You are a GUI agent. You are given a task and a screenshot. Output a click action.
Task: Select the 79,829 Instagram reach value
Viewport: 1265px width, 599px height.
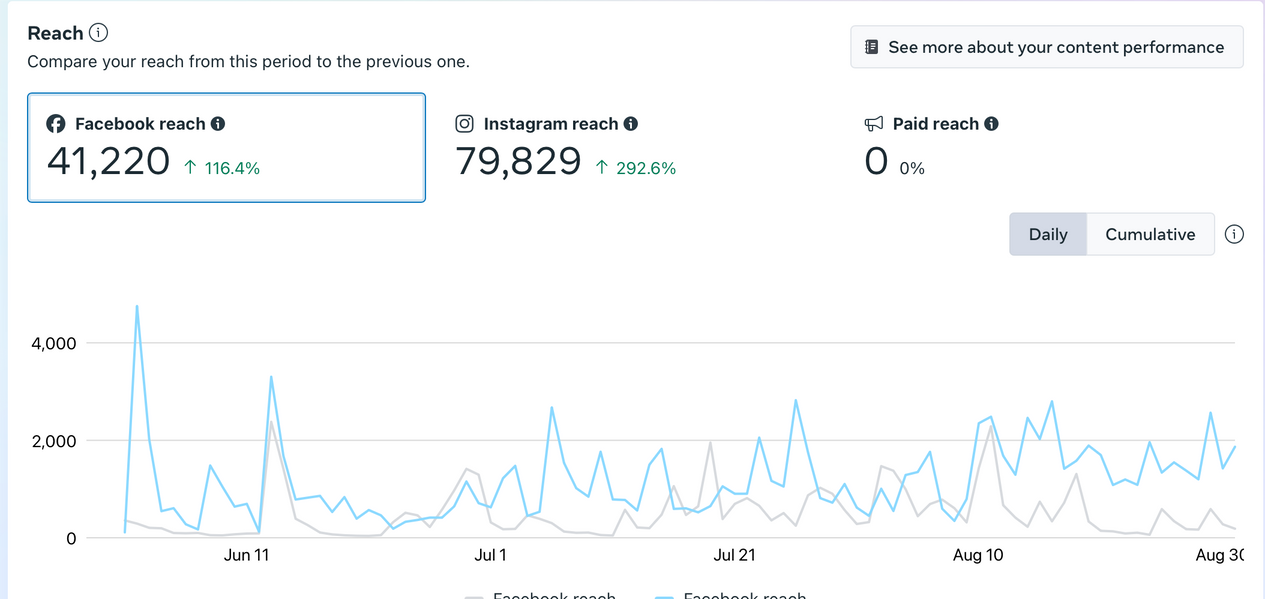(x=518, y=161)
